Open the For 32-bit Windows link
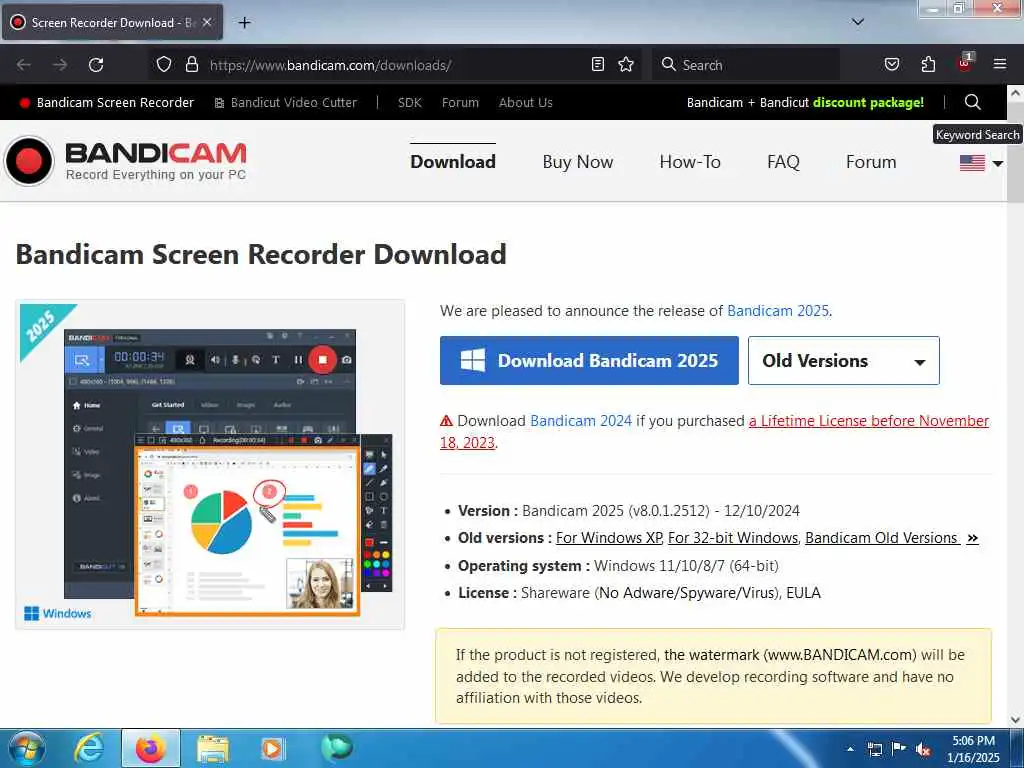 point(733,537)
